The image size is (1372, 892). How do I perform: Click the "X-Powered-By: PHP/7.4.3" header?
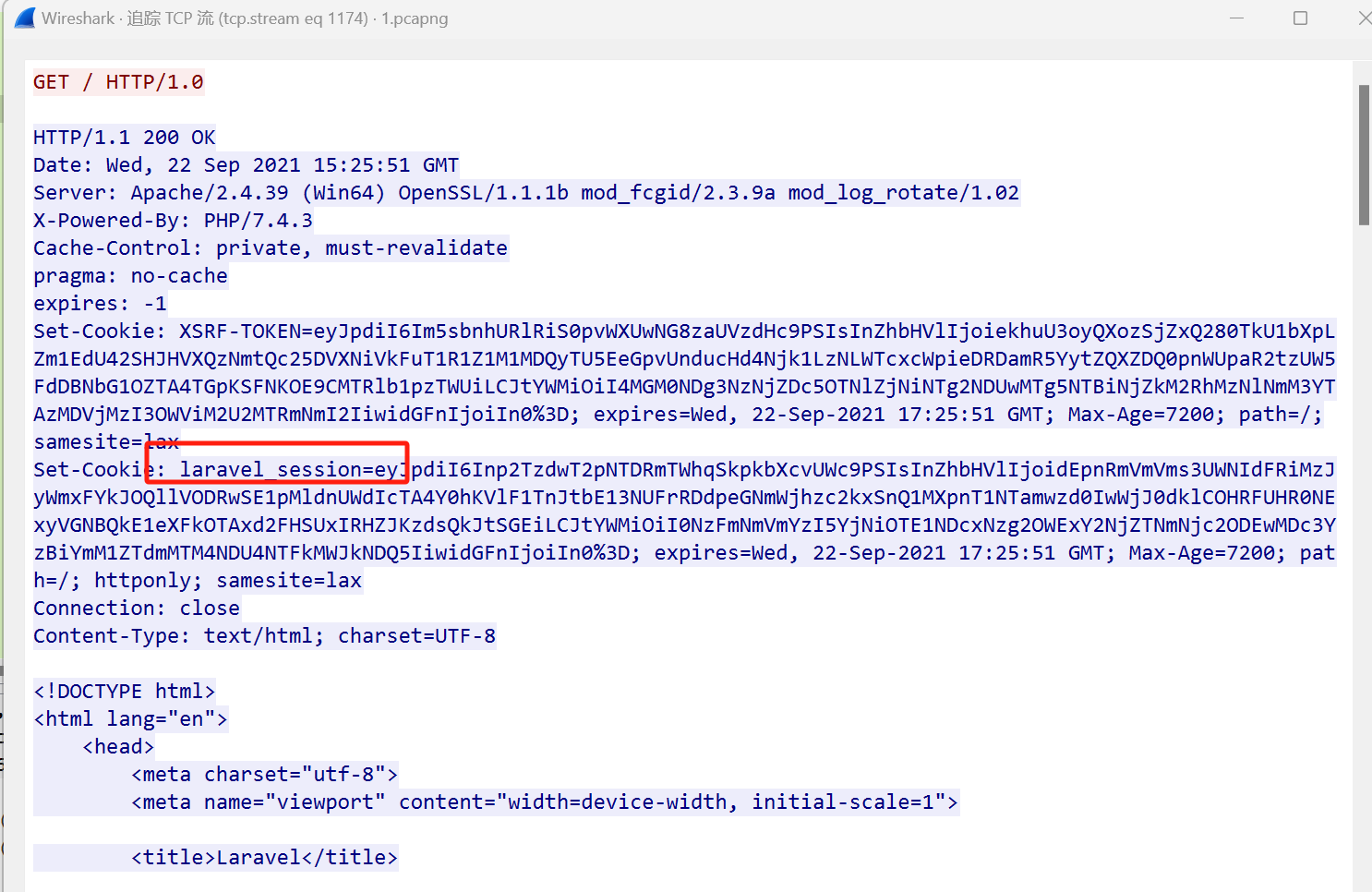click(174, 221)
